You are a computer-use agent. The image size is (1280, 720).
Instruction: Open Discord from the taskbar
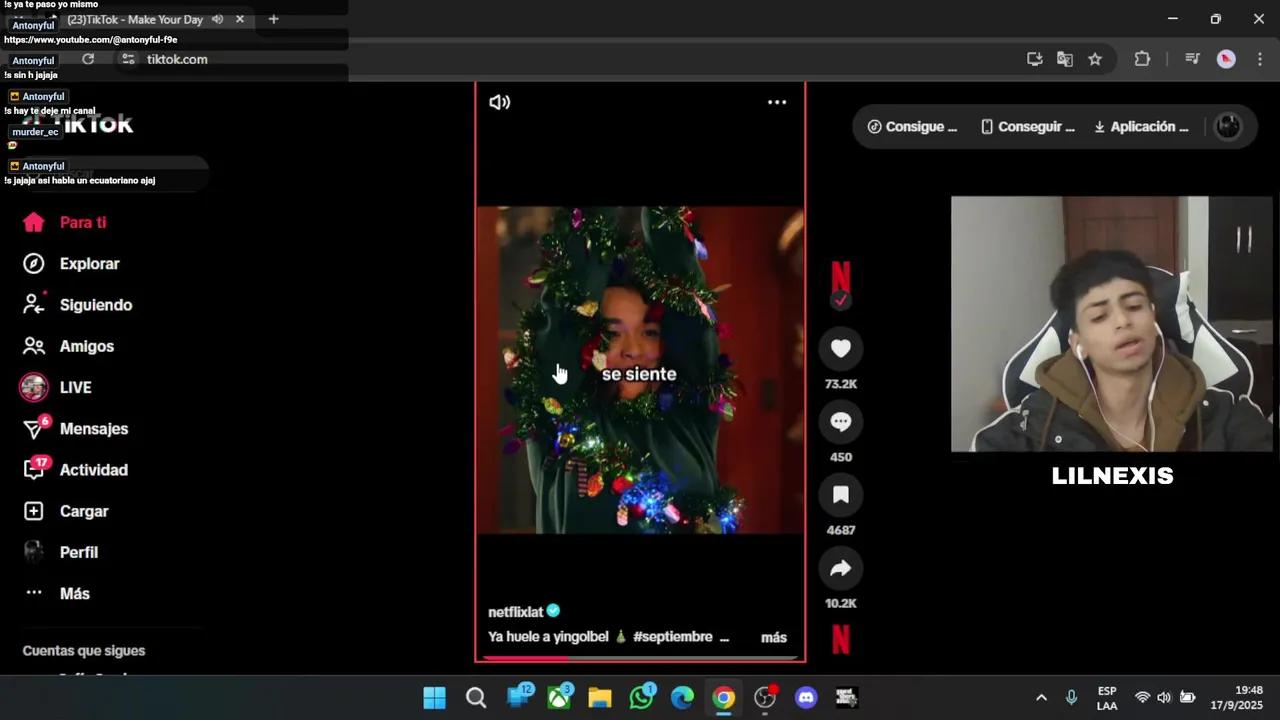[x=806, y=698]
